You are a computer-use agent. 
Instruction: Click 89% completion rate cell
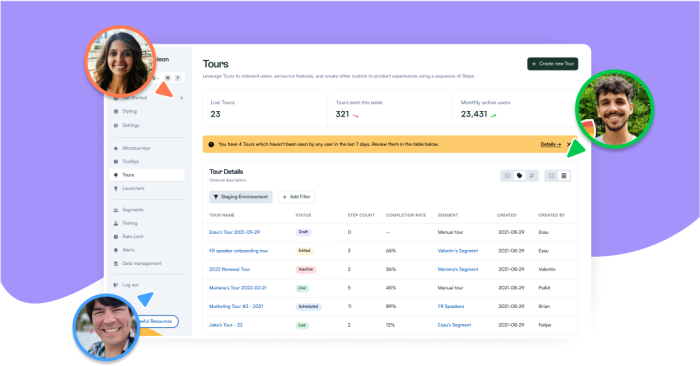tap(390, 307)
